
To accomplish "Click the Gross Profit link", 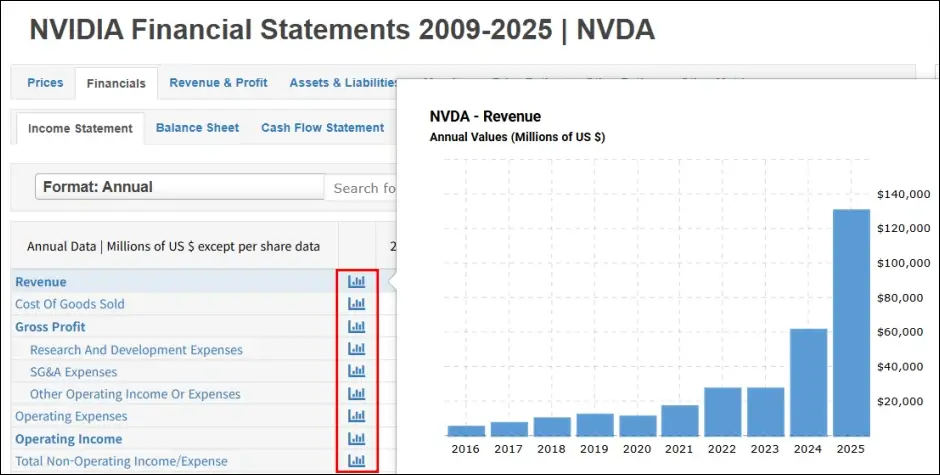I will 50,327.
